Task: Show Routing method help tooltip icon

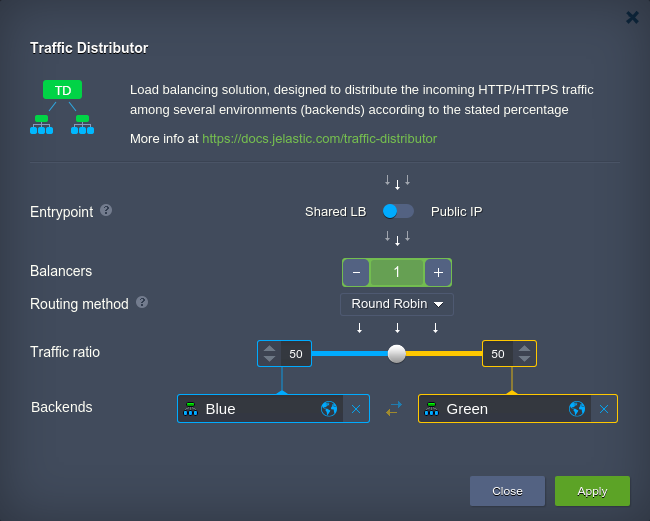Action: click(142, 302)
